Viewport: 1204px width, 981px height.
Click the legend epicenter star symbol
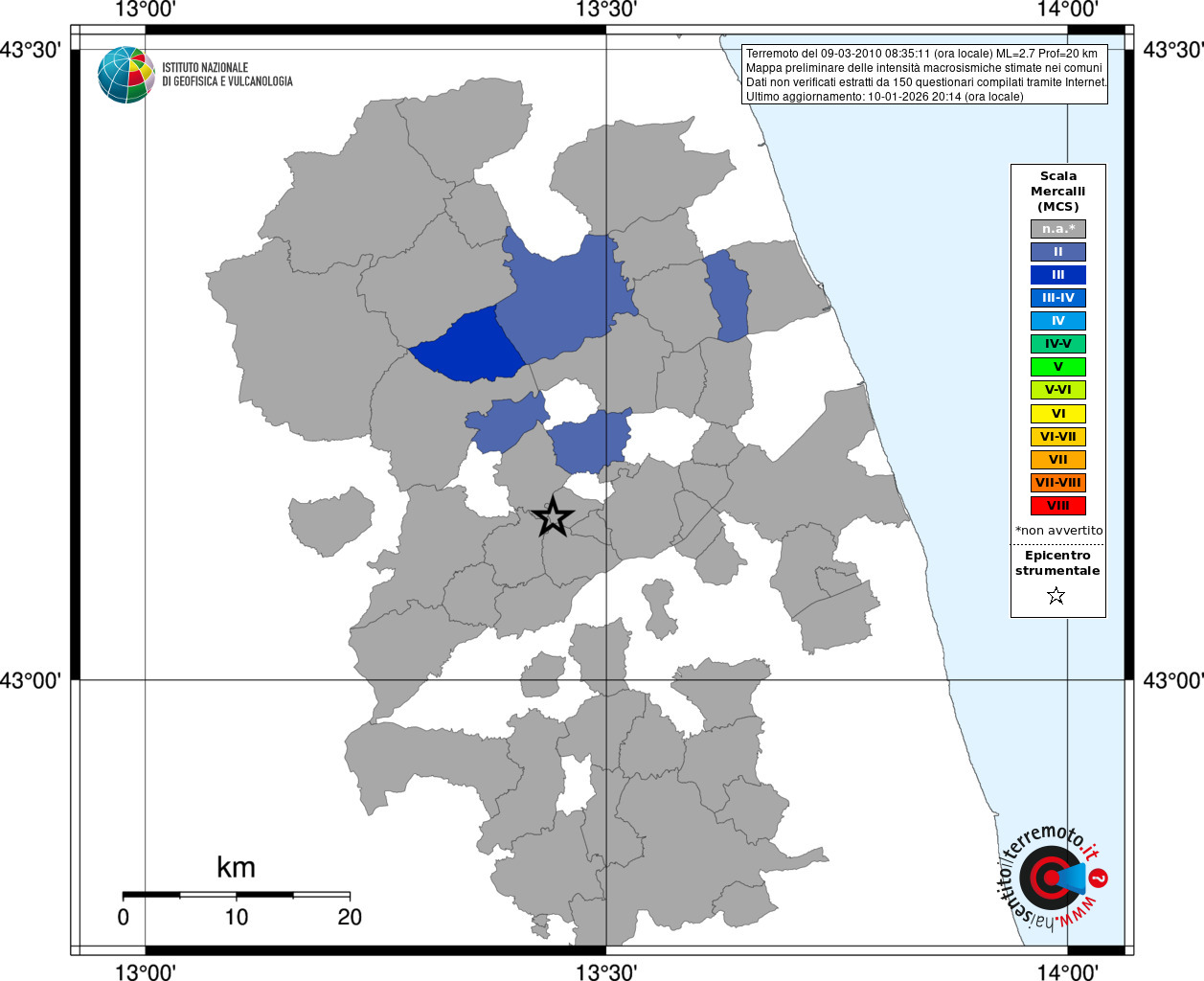point(1056,596)
